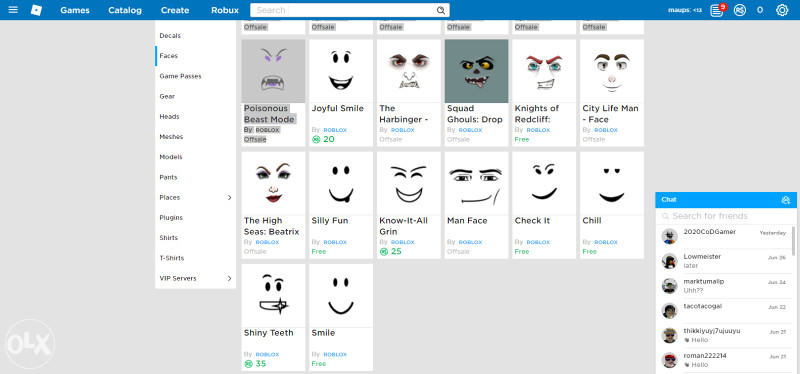This screenshot has width=800, height=374.
Task: Open Chill face thumbnail
Action: point(612,183)
